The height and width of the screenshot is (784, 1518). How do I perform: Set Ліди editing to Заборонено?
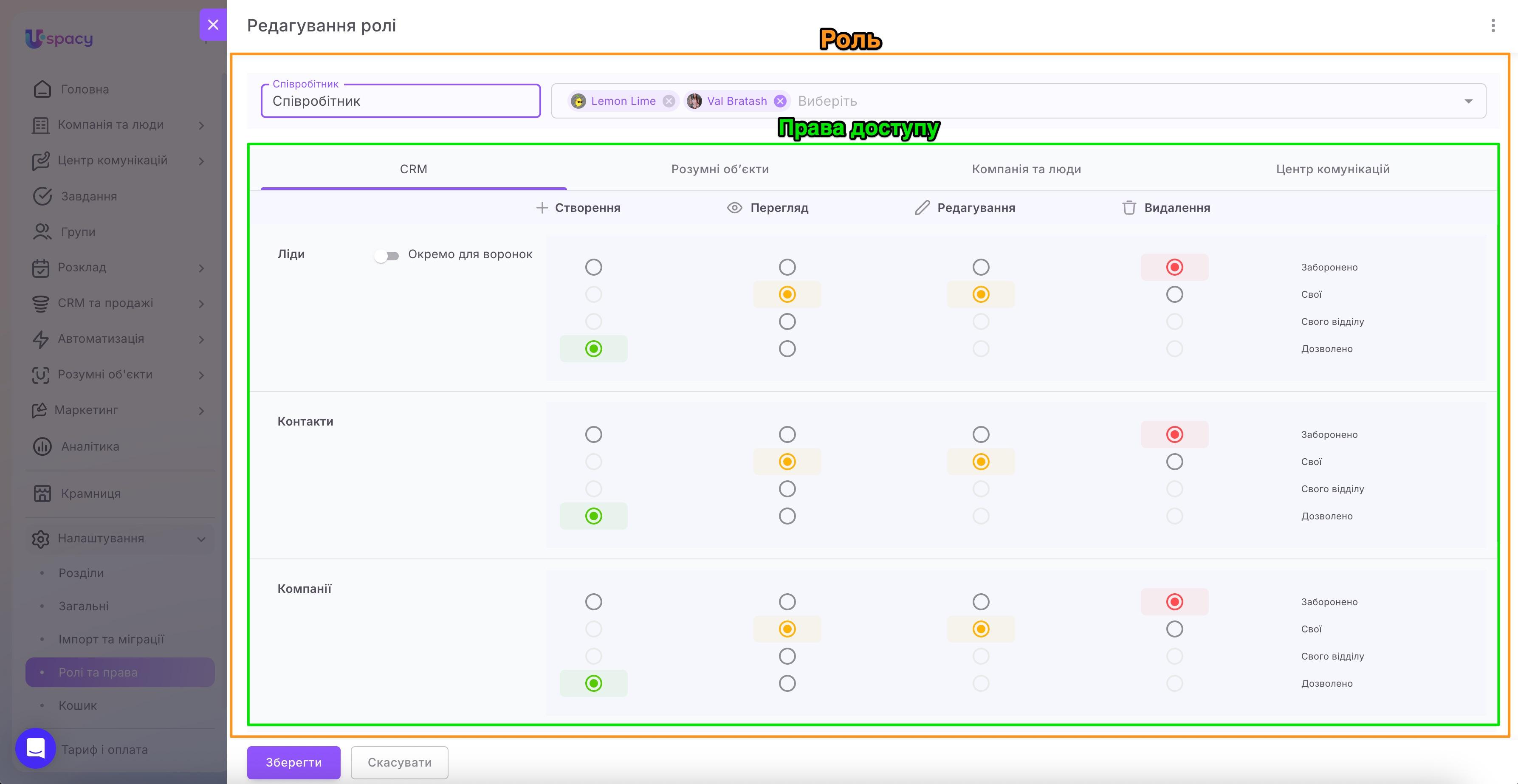pyautogui.click(x=981, y=268)
